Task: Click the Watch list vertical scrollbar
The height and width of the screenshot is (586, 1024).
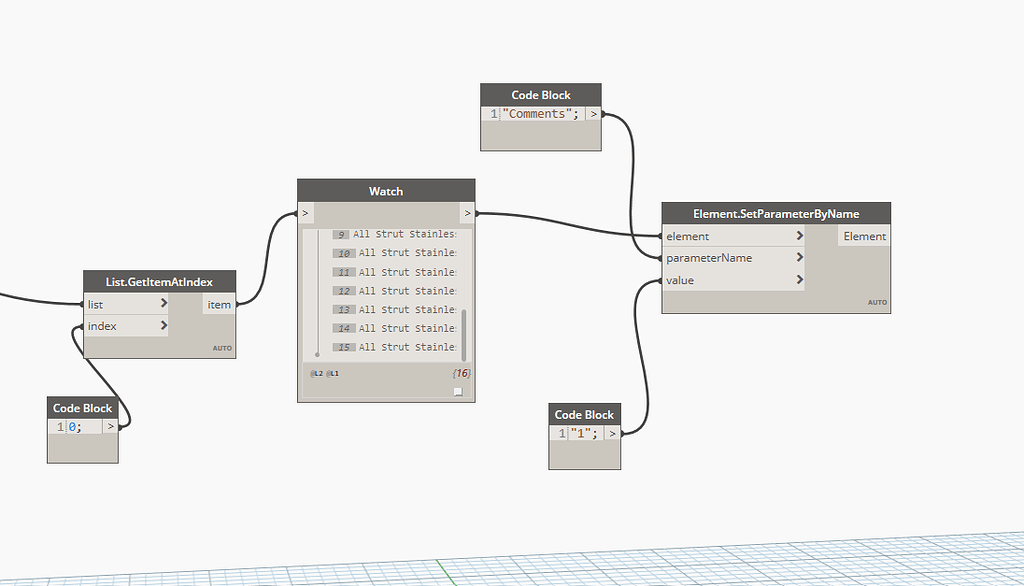Action: pos(464,334)
